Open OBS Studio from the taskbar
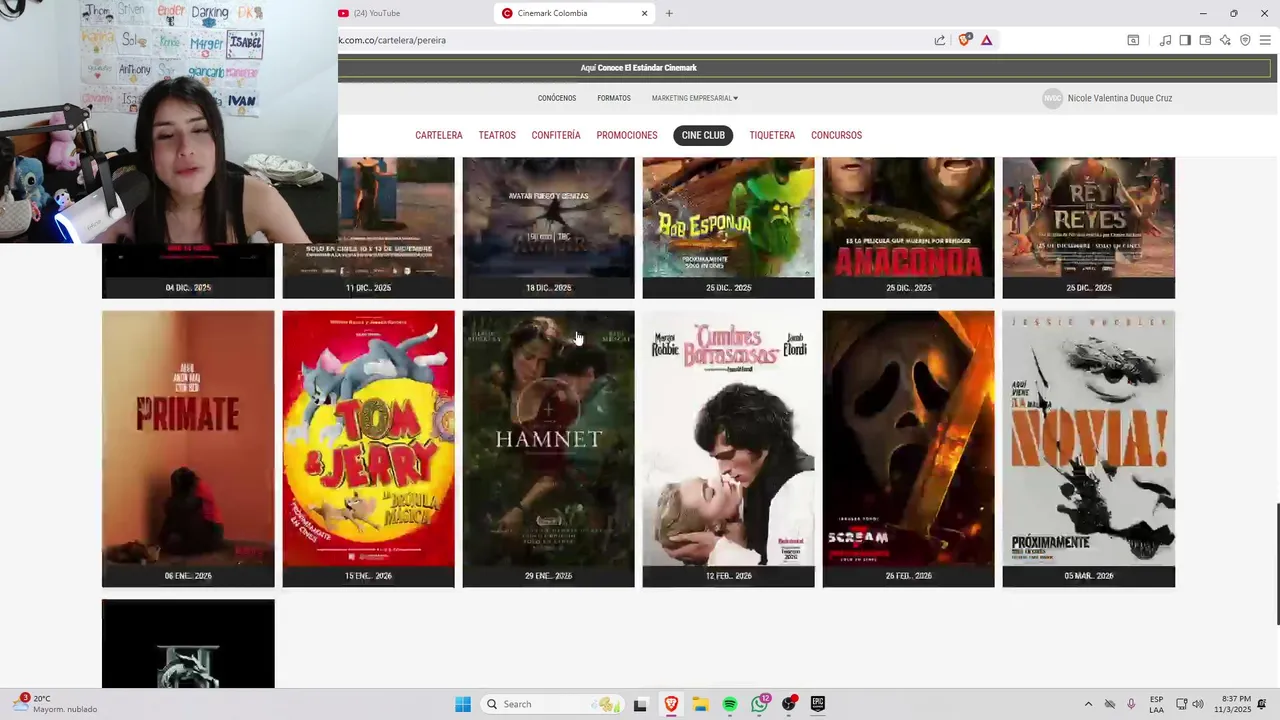 coord(789,704)
